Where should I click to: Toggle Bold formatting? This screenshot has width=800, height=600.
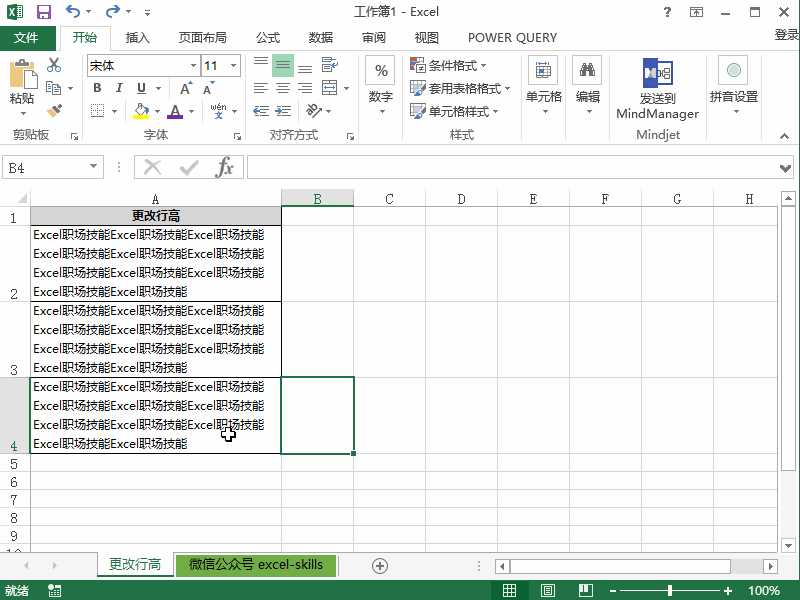[x=97, y=88]
